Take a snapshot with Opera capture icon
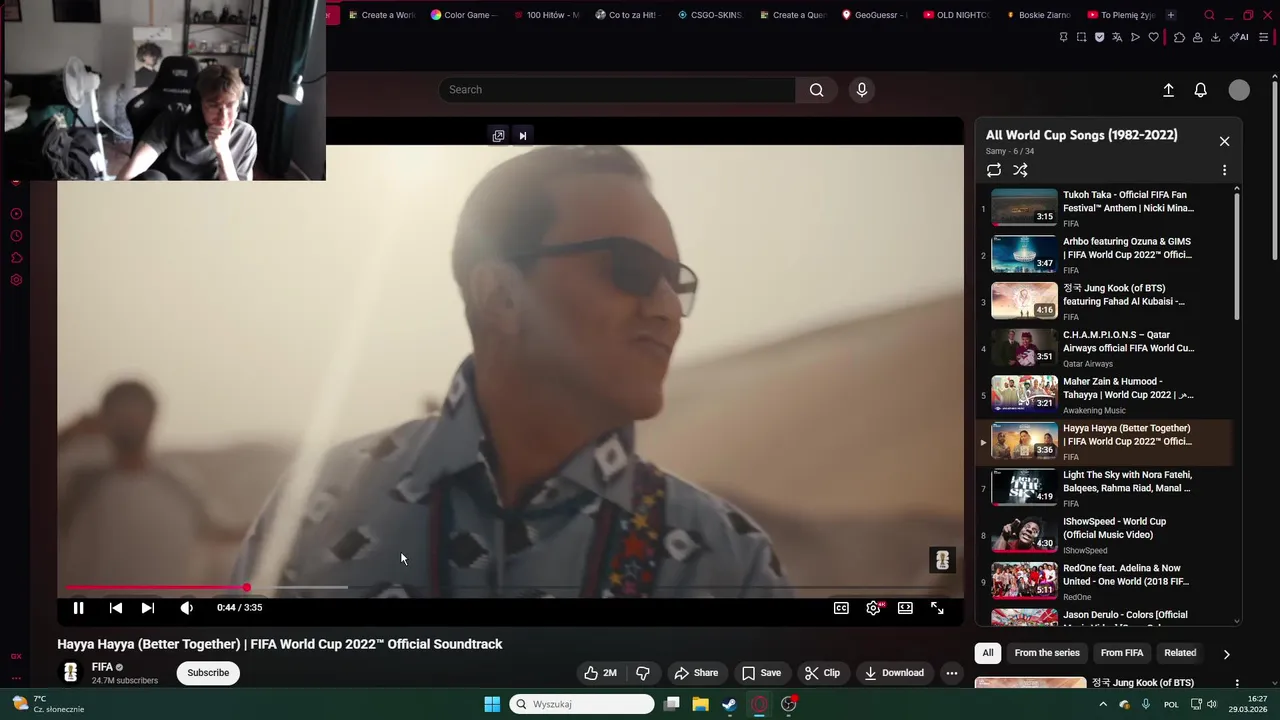This screenshot has width=1280, height=720. pos(1081,37)
